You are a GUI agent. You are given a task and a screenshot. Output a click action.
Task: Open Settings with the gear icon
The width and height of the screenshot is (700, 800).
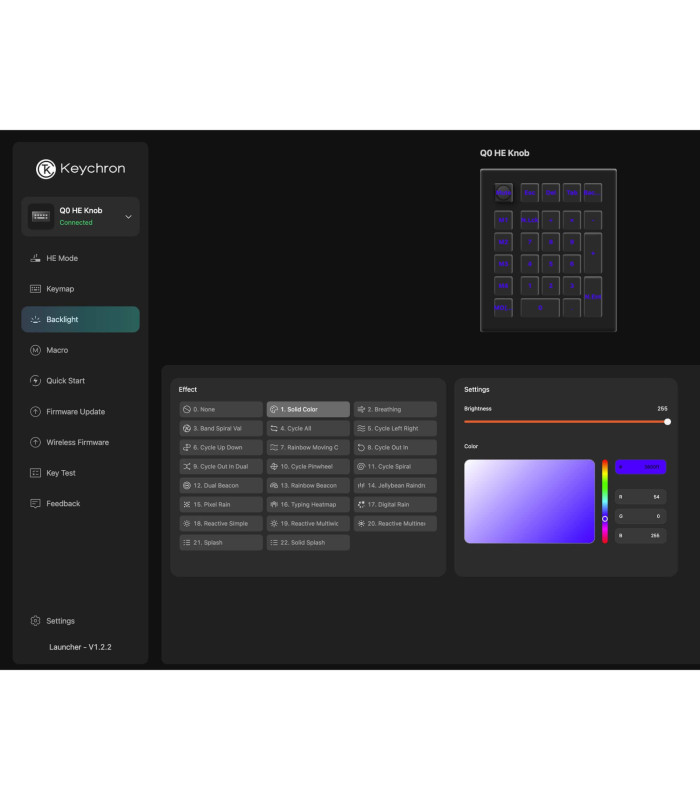pyautogui.click(x=36, y=621)
